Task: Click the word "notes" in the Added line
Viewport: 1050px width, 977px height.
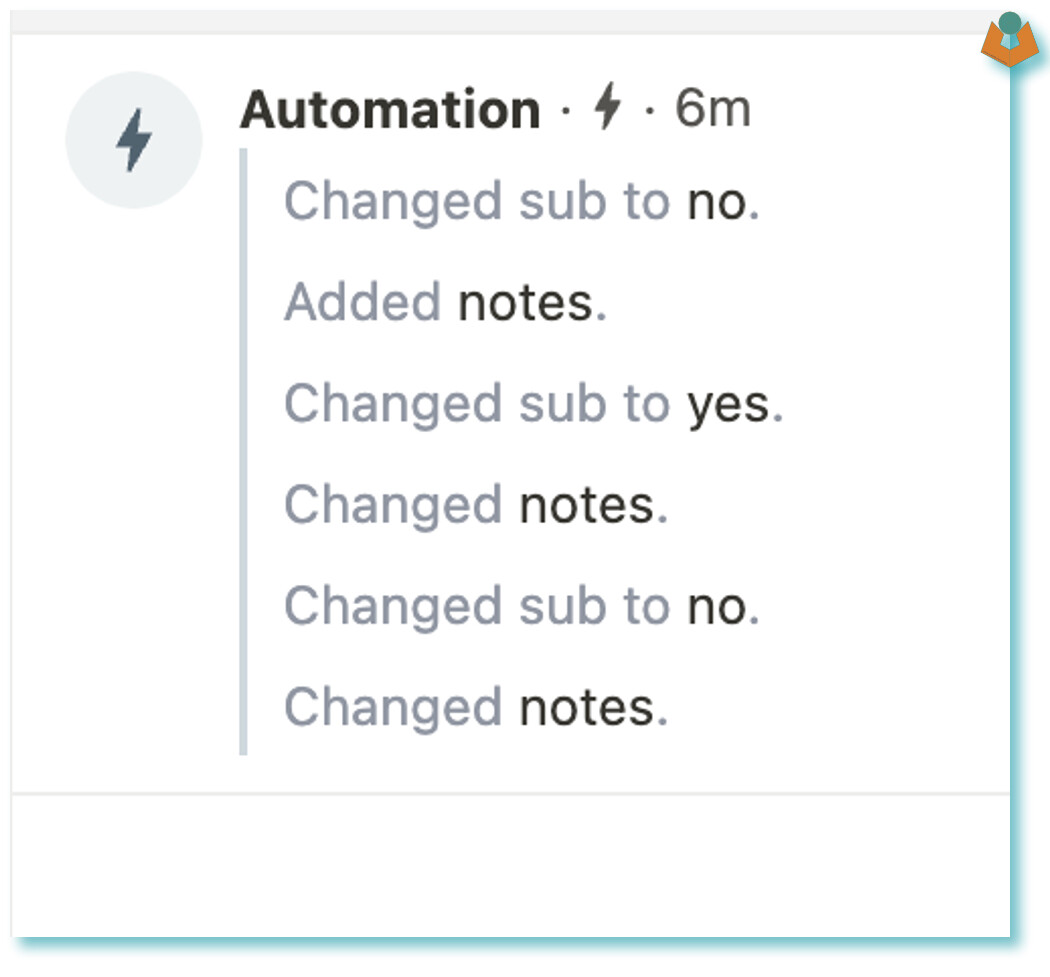Action: [x=526, y=304]
